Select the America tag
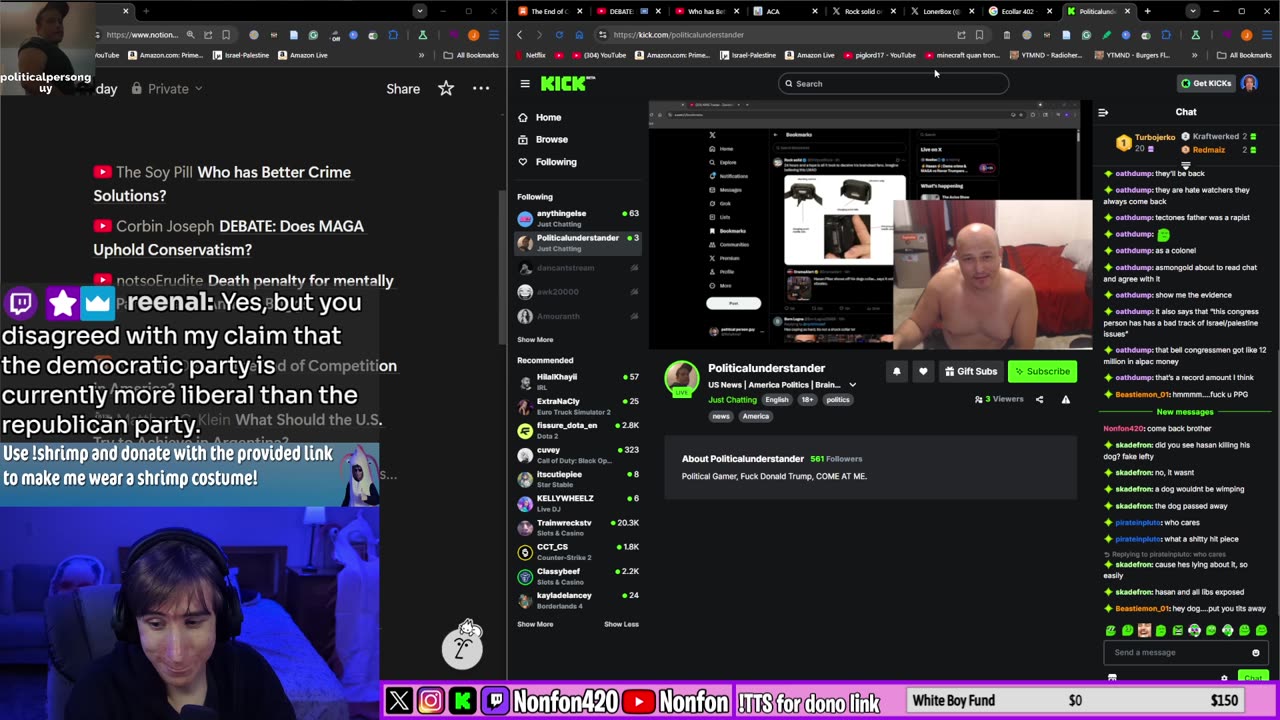The width and height of the screenshot is (1280, 720). 756,416
